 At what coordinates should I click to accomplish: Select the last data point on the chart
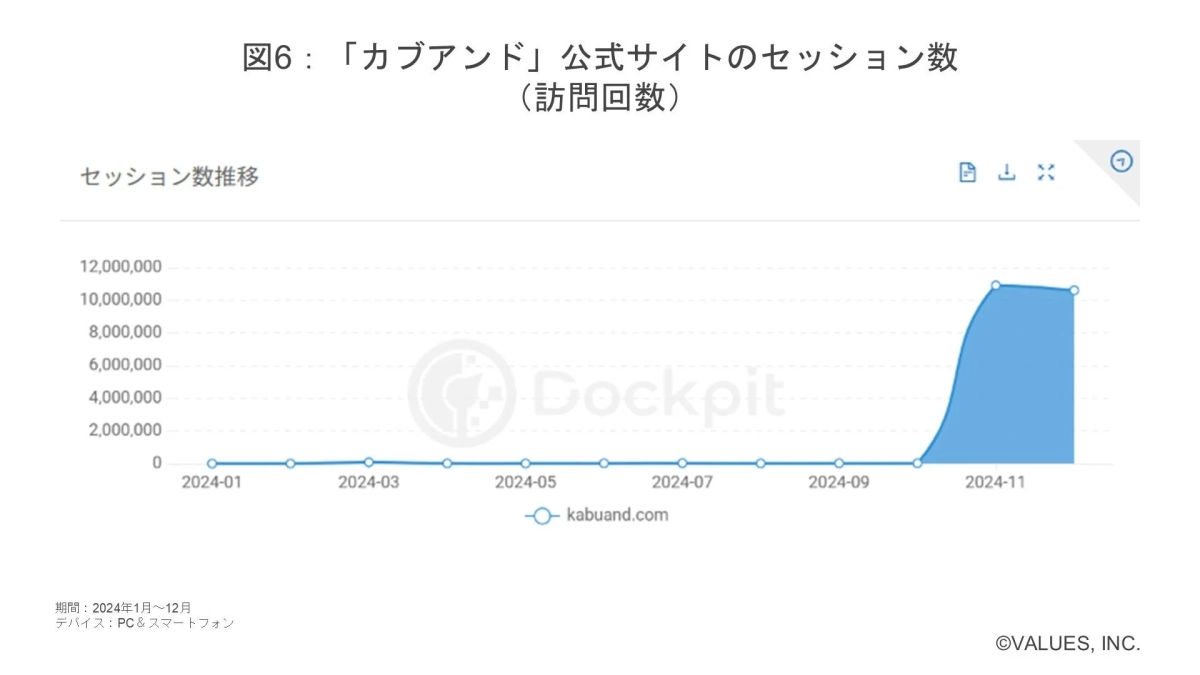1073,289
